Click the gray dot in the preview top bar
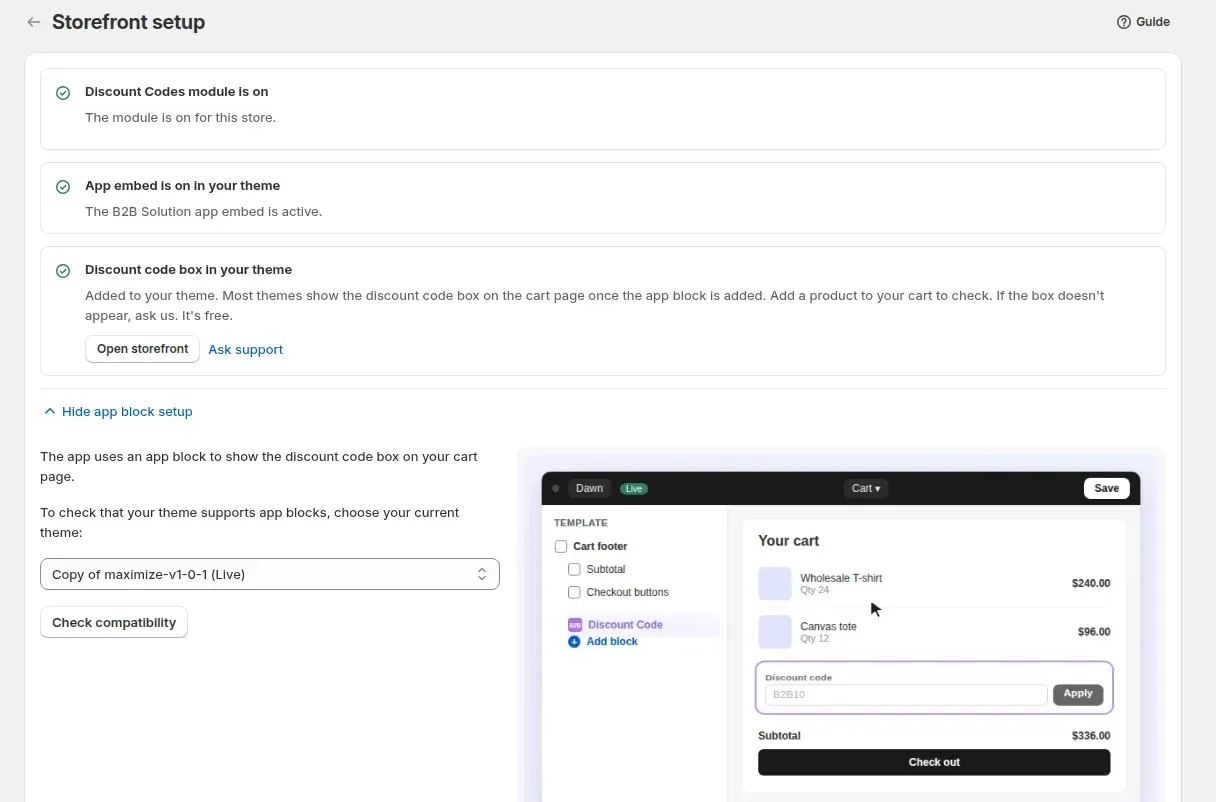 pos(555,489)
